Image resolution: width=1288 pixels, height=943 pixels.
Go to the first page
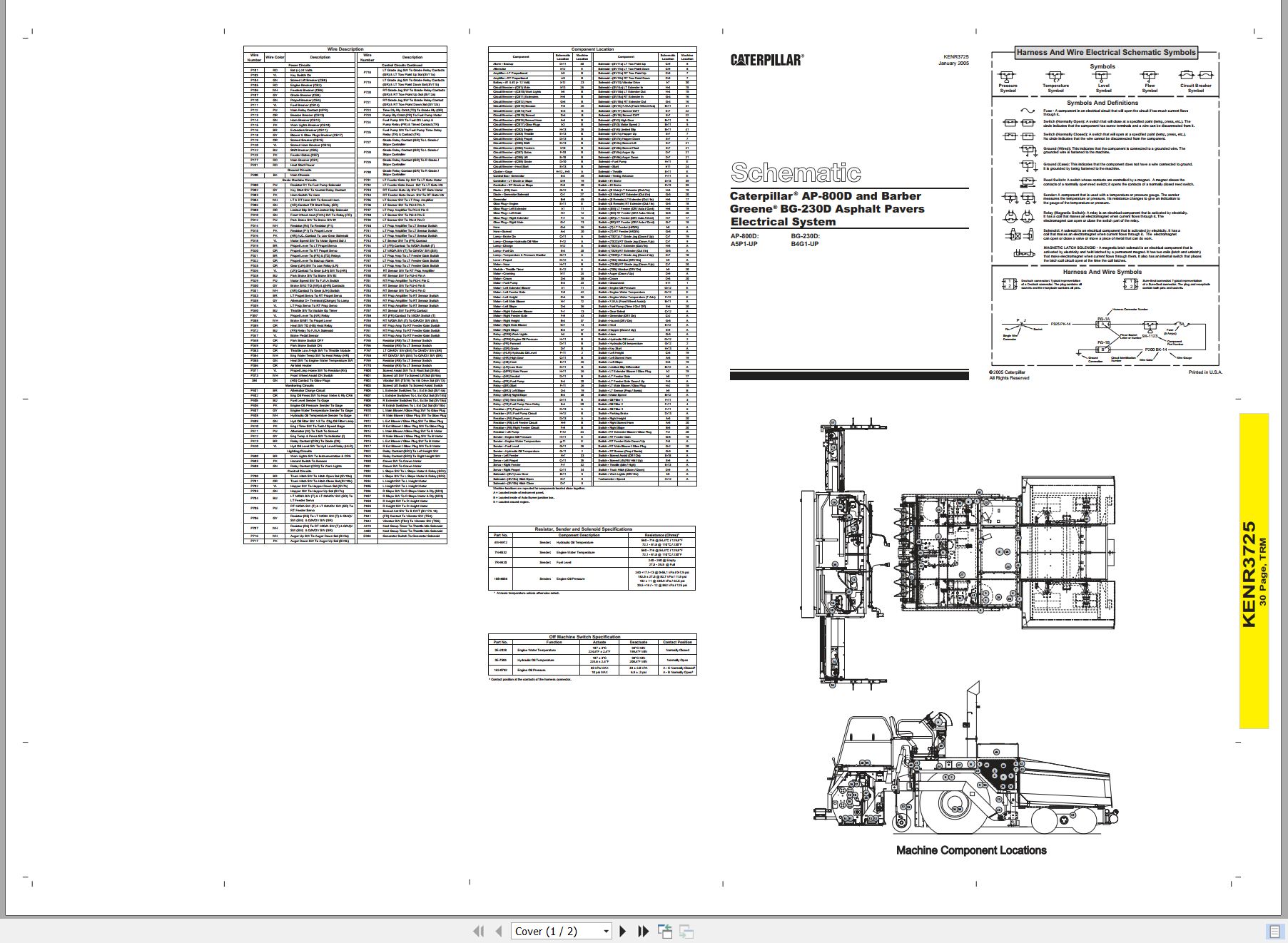[479, 931]
